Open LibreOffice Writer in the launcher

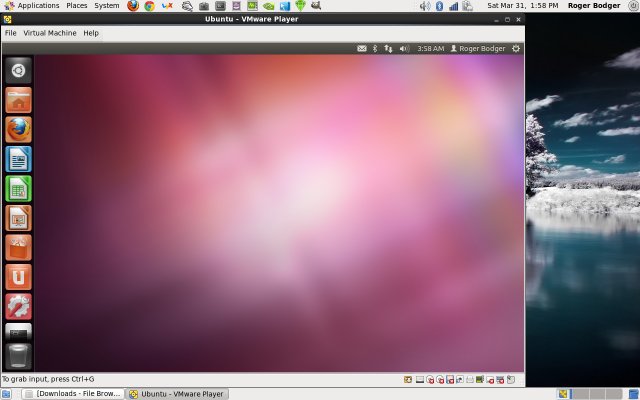(x=18, y=159)
